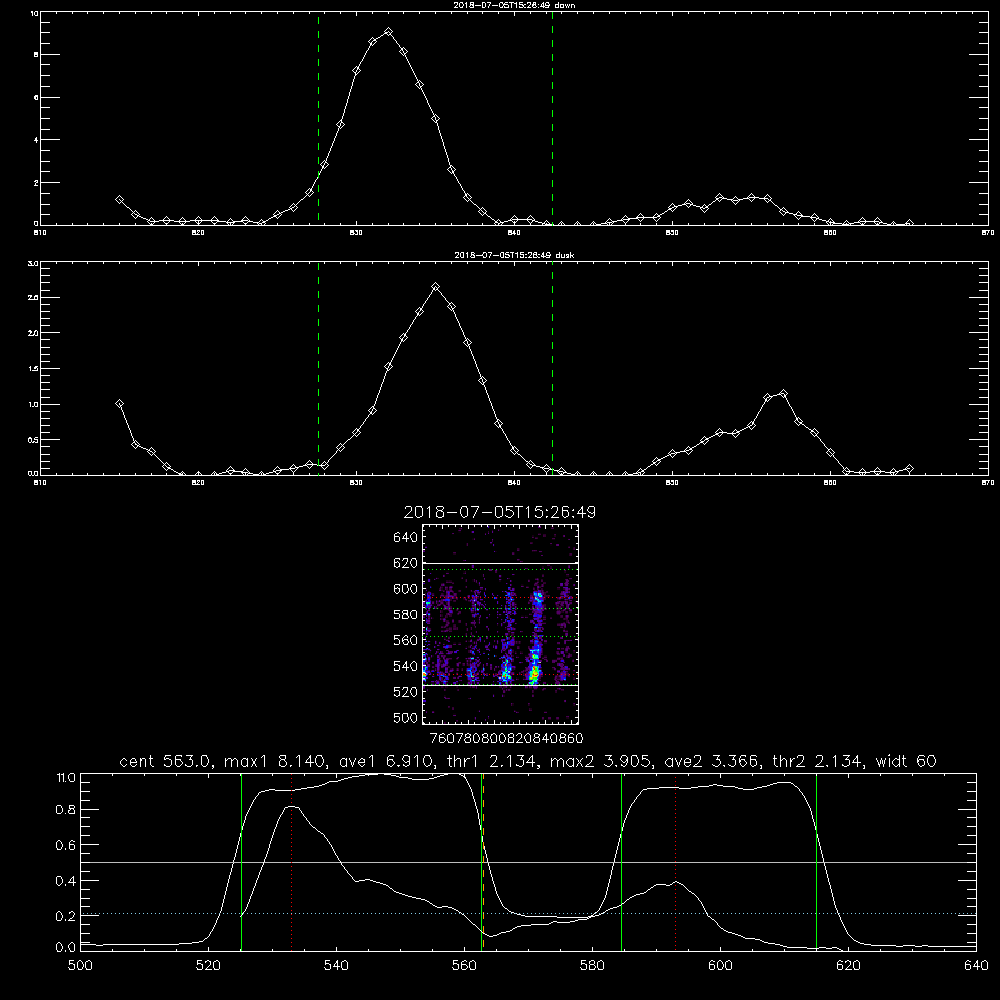Image resolution: width=1000 pixels, height=1000 pixels.
Task: Click the 1.0 y-axis label on dusk plot
Action: (x=34, y=404)
